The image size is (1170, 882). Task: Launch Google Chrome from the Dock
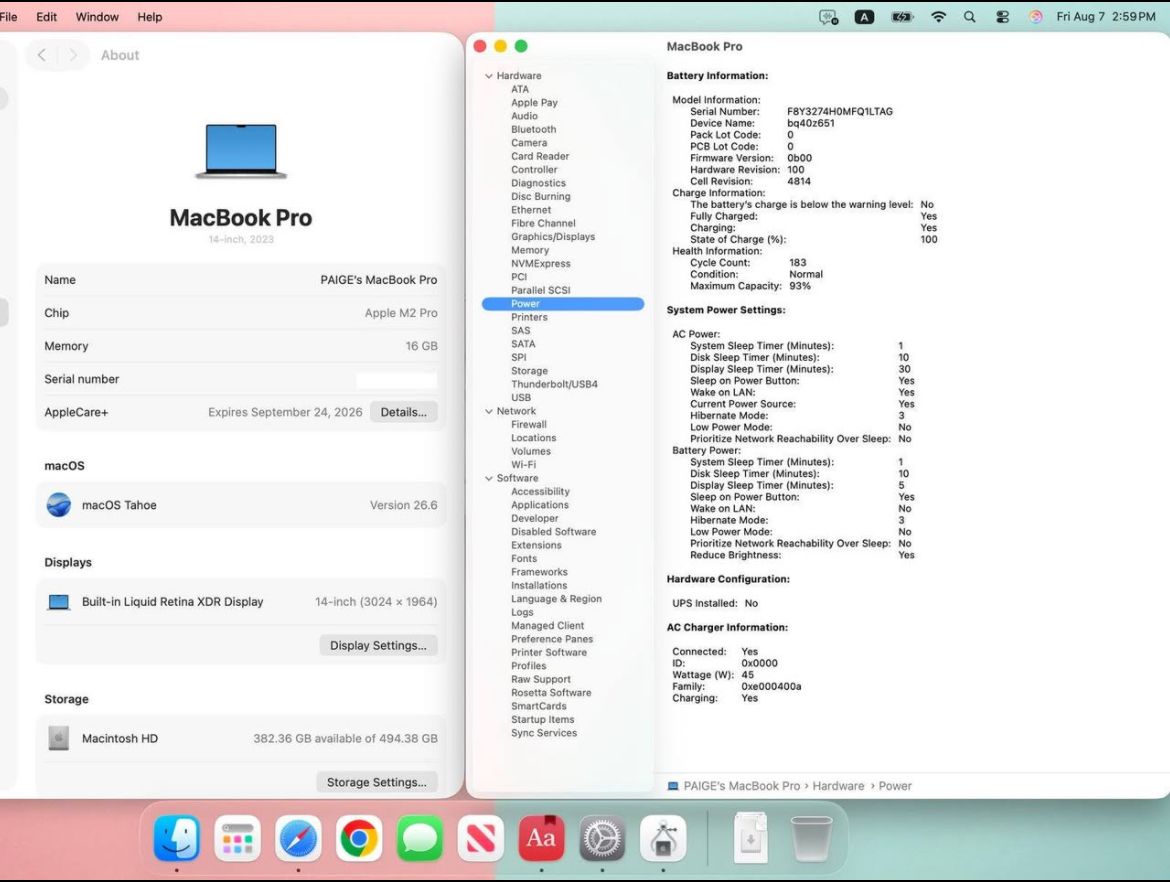click(x=359, y=839)
